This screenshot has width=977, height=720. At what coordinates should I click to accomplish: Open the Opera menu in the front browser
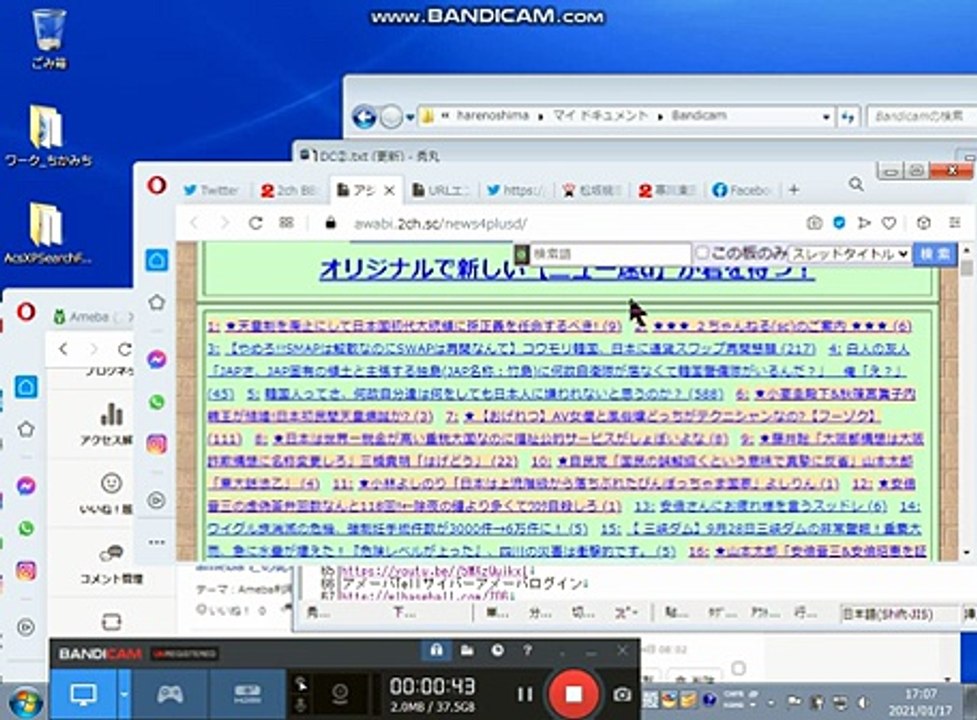[156, 185]
